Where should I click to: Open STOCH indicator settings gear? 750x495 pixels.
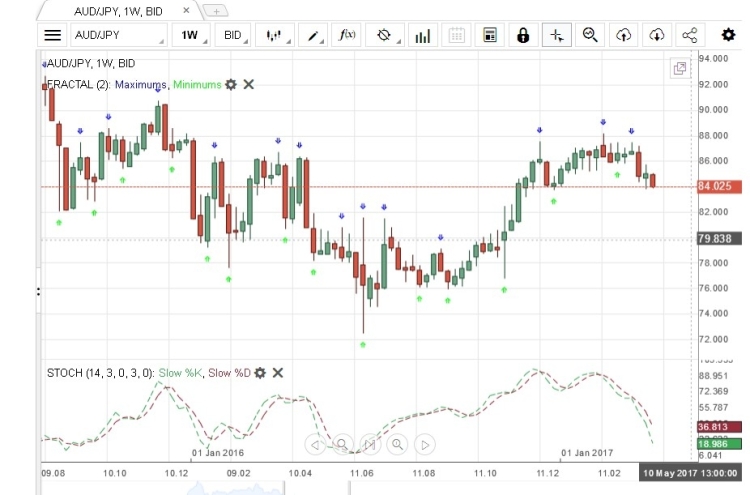click(260, 373)
